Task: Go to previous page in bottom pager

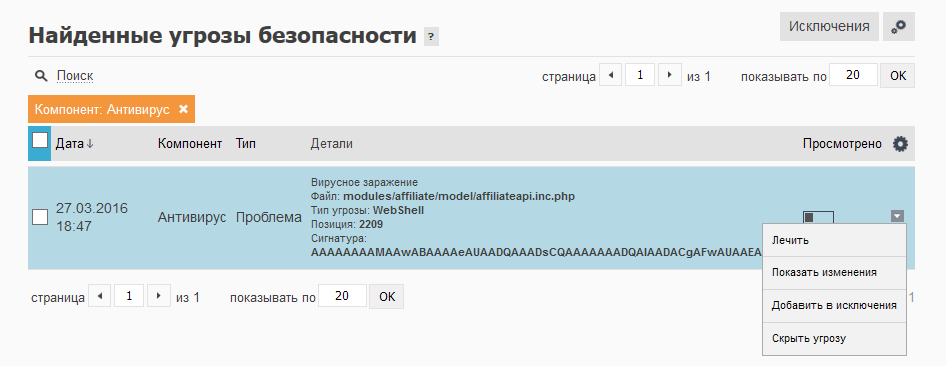Action: pyautogui.click(x=100, y=296)
